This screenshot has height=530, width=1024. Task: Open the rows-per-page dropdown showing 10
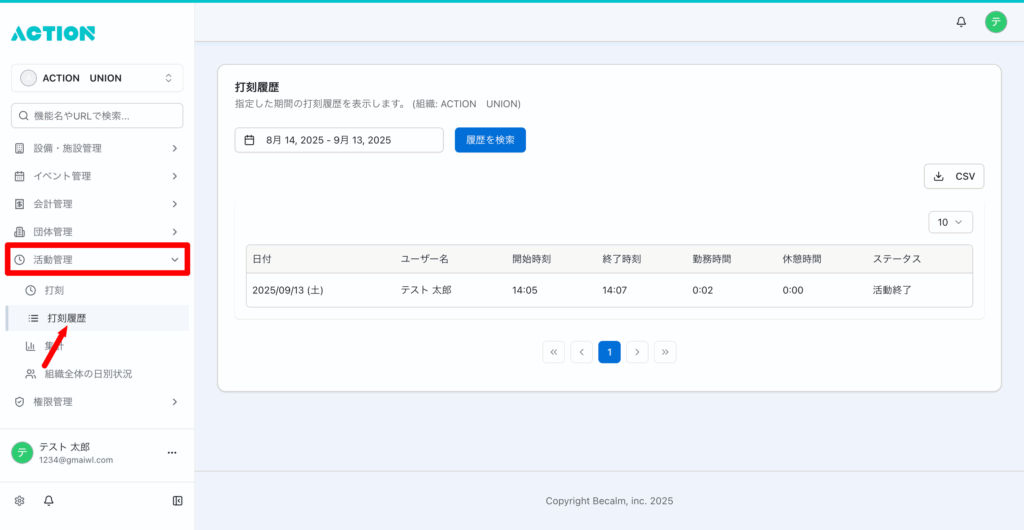click(x=950, y=222)
